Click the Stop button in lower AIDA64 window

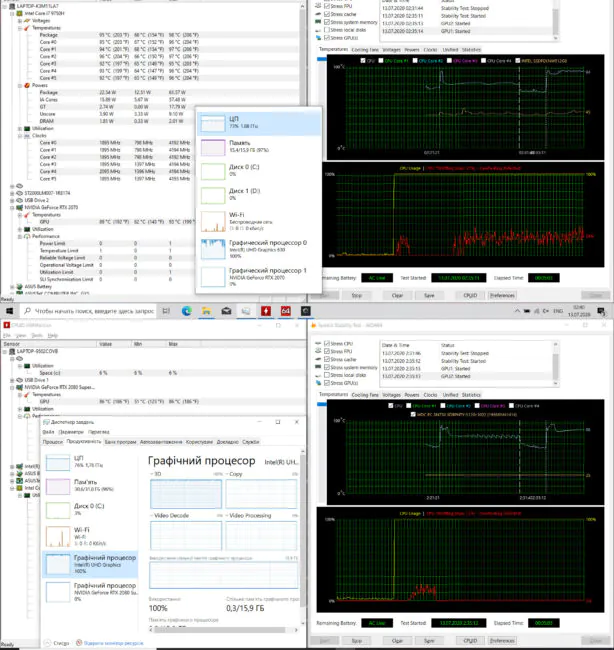(x=357, y=640)
